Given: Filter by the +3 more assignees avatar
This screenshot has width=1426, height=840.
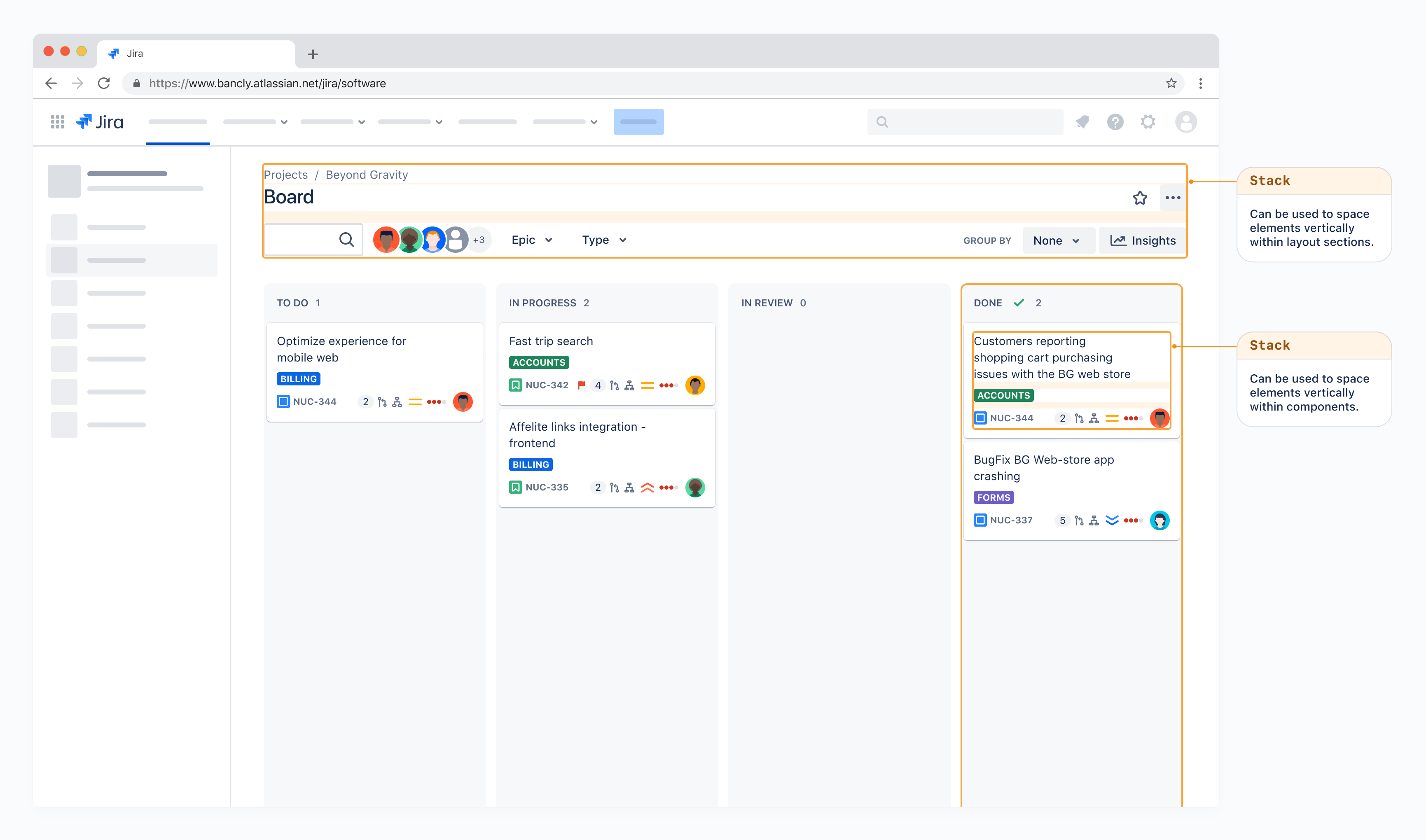Looking at the screenshot, I should tap(479, 240).
